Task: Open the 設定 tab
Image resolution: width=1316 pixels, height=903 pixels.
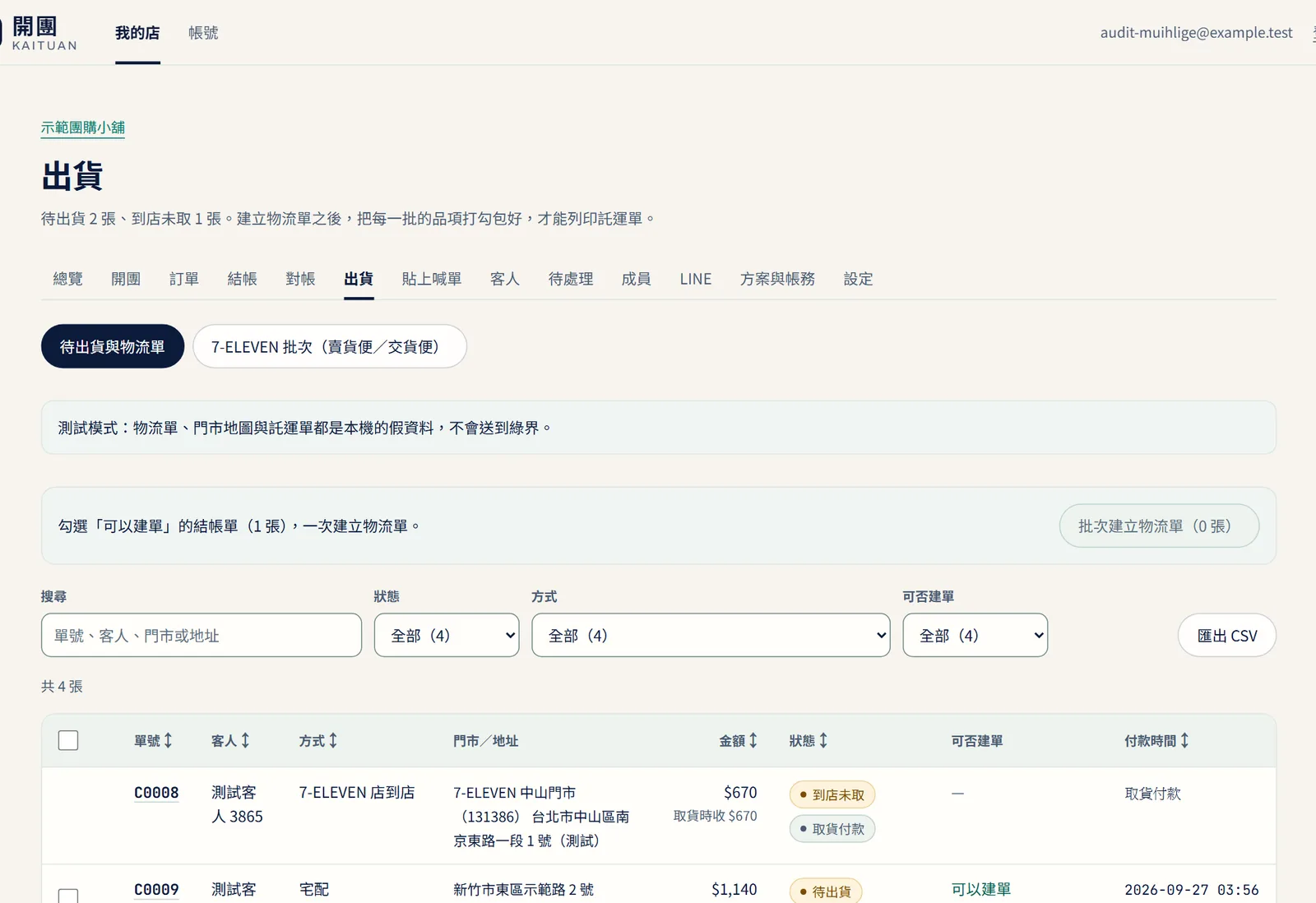Action: click(859, 279)
